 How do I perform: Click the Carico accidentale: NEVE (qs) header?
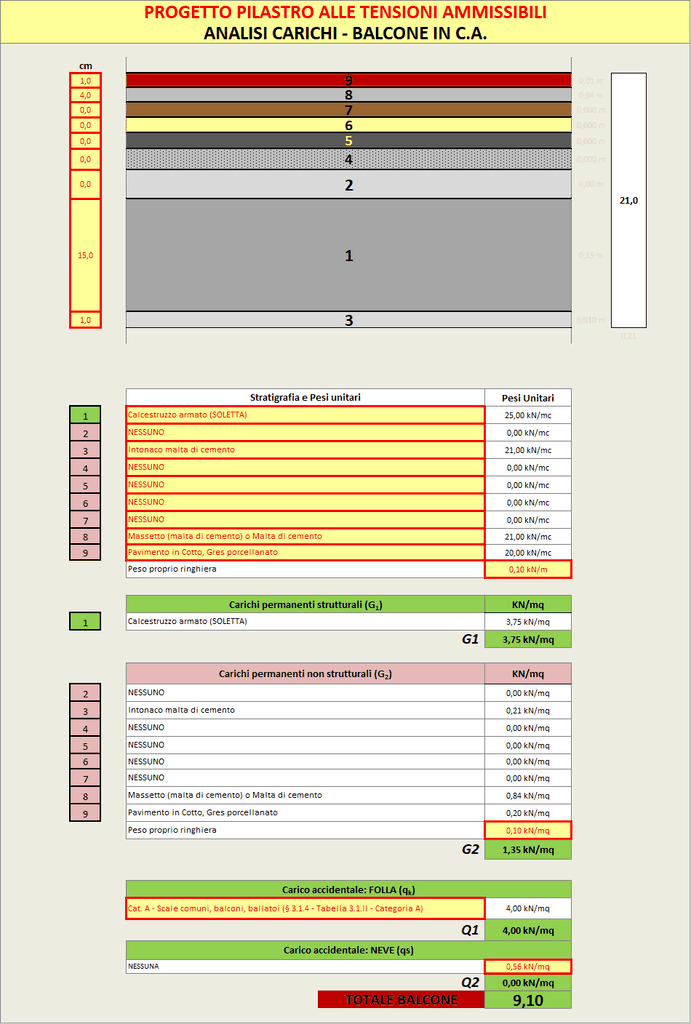[x=348, y=949]
